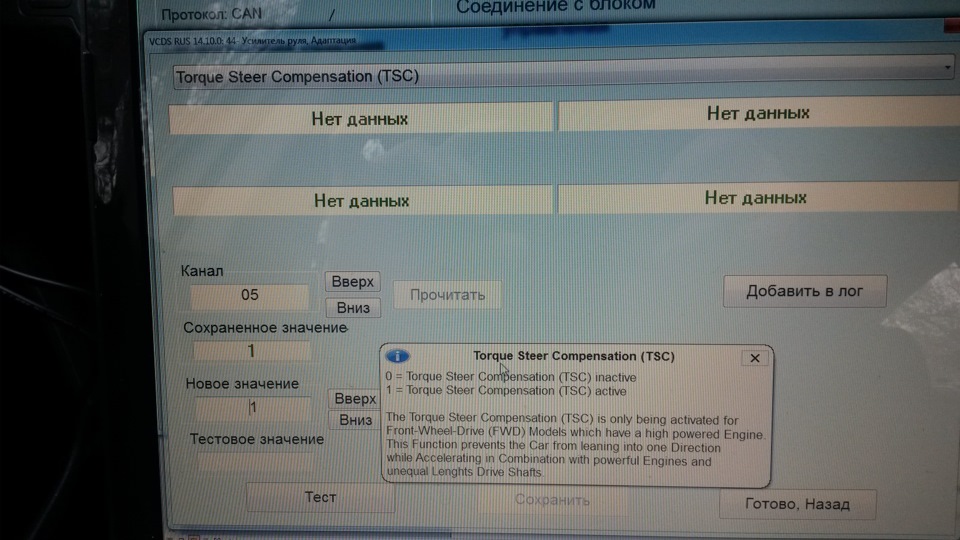This screenshot has width=960, height=540.
Task: Click the Тестовое значение label
Action: 257,439
